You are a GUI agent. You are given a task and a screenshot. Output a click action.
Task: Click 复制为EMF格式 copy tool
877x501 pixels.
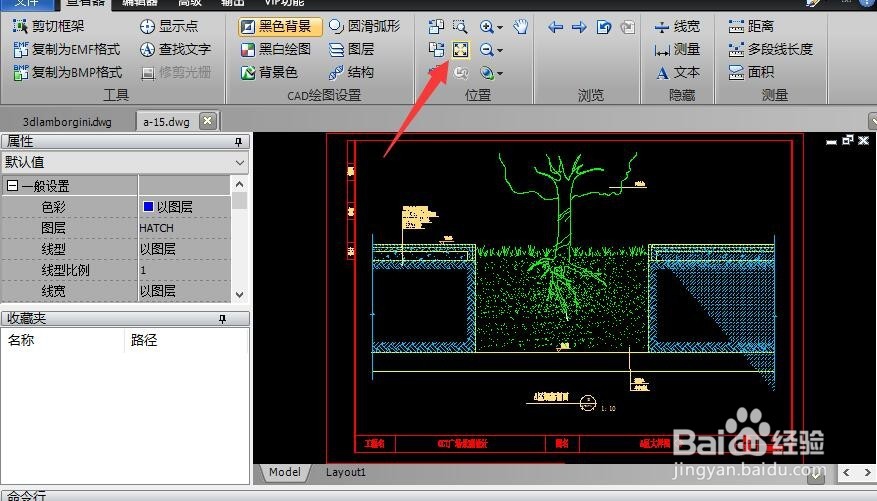point(67,49)
